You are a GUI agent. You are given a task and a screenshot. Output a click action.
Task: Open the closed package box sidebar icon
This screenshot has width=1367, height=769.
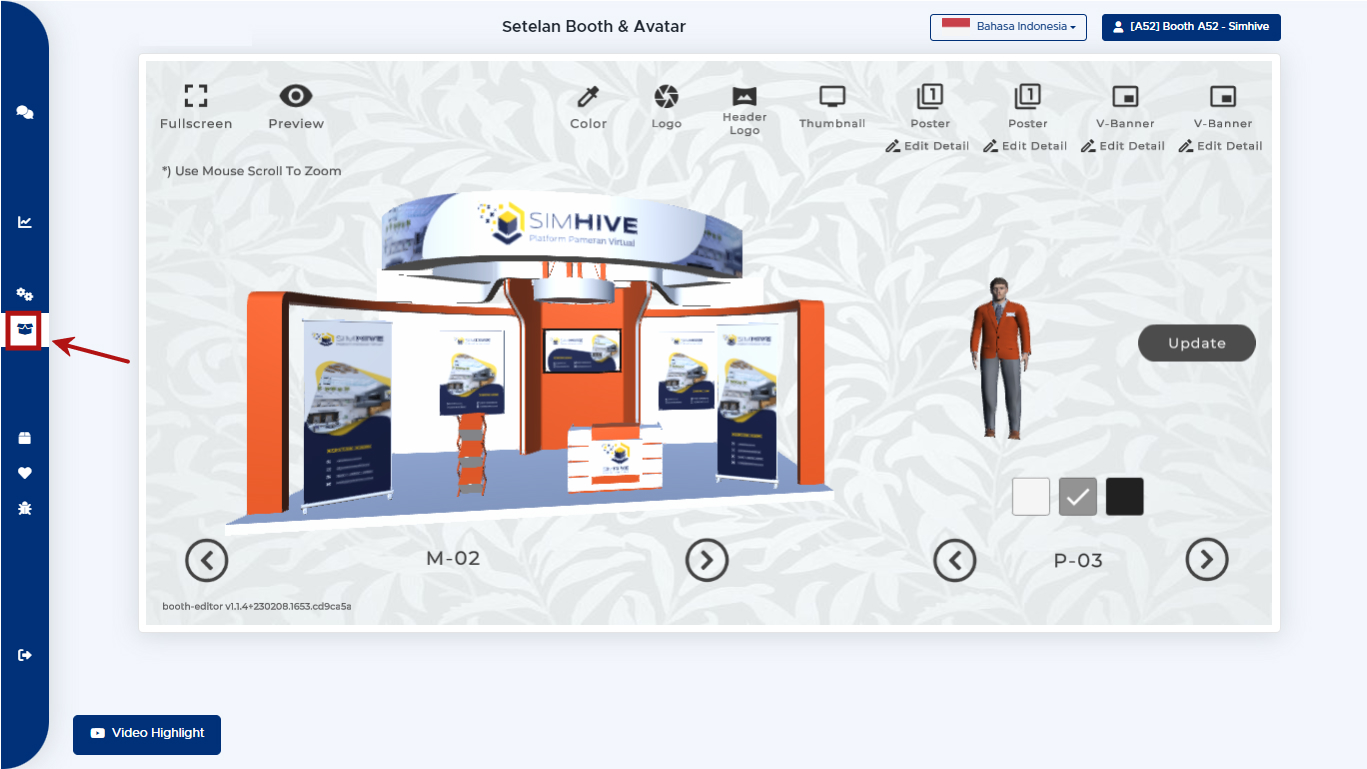click(x=25, y=438)
